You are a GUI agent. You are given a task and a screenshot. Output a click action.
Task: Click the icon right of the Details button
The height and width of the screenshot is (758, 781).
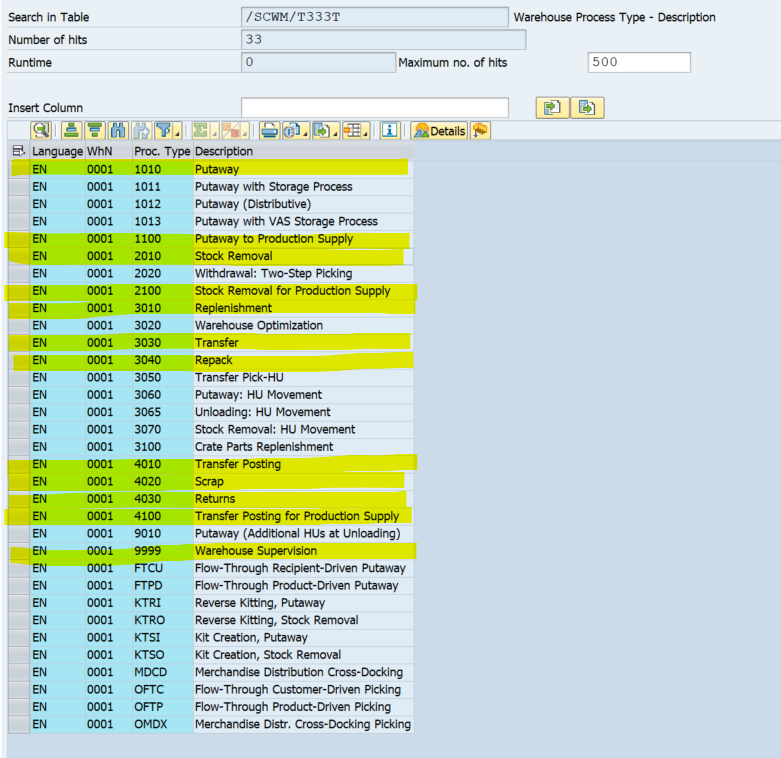480,131
